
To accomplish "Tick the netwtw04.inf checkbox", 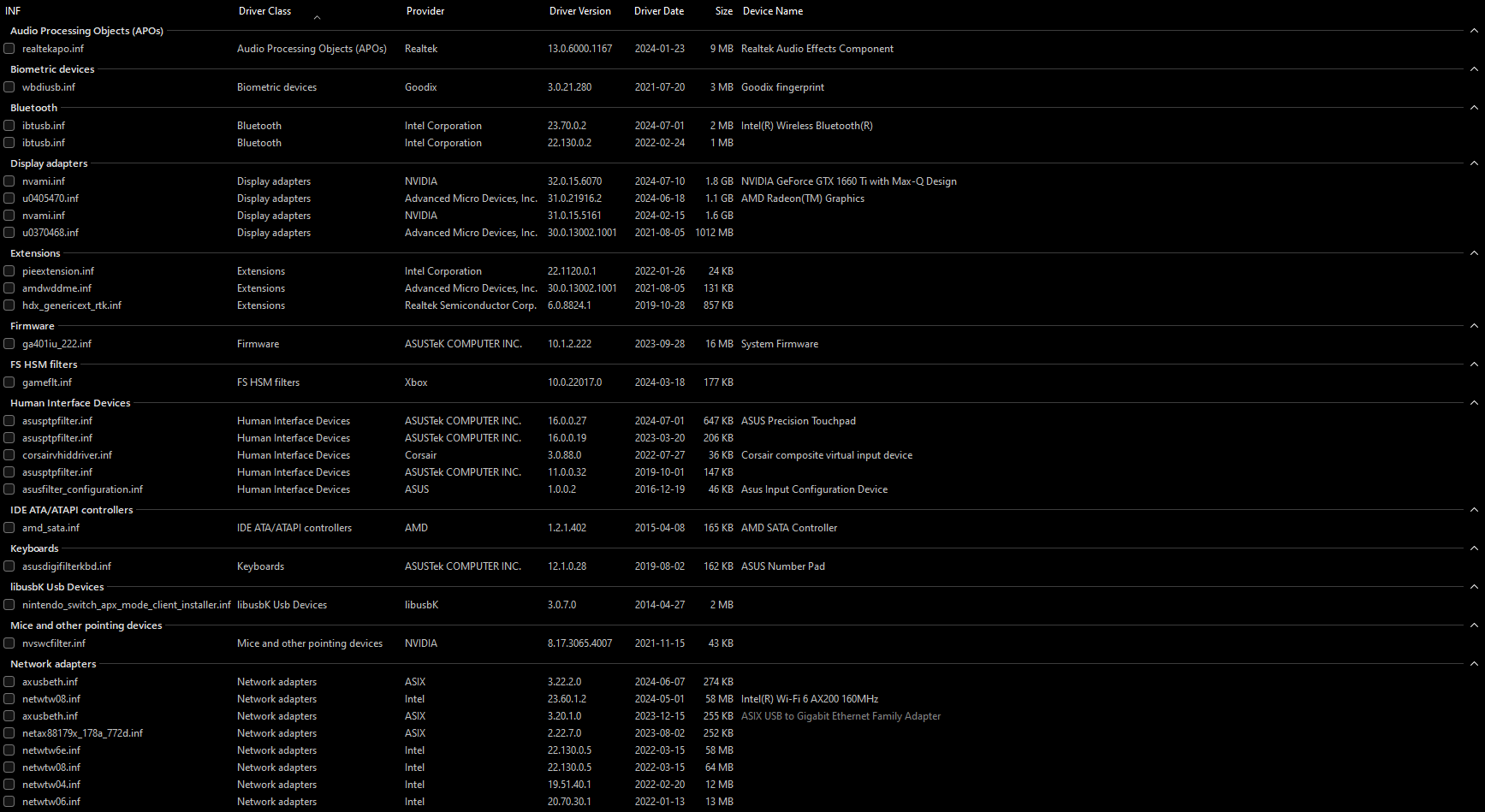I will (9, 785).
